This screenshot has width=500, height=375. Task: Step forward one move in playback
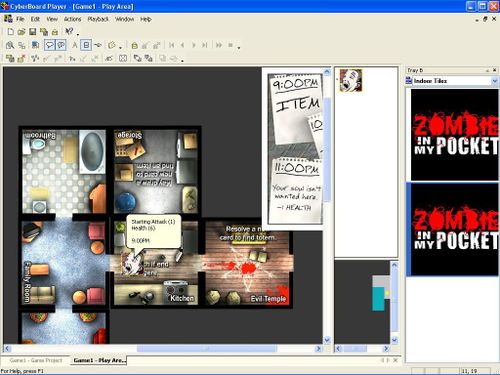[x=194, y=45]
